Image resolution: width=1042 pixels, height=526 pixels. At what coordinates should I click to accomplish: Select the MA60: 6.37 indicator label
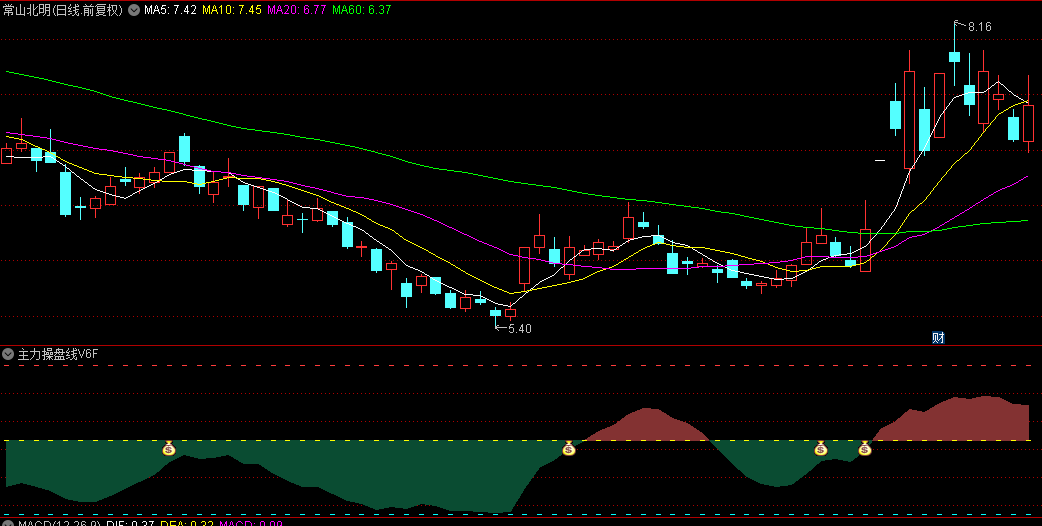click(x=362, y=10)
